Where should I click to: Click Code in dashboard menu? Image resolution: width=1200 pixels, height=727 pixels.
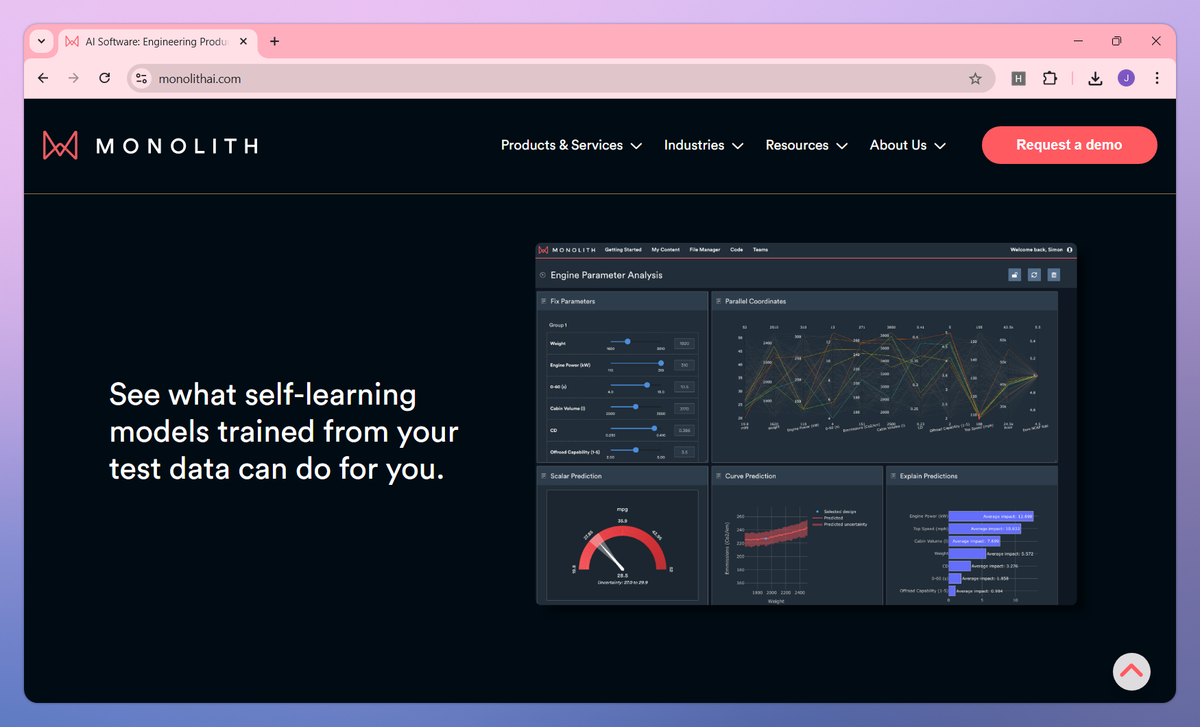click(737, 250)
